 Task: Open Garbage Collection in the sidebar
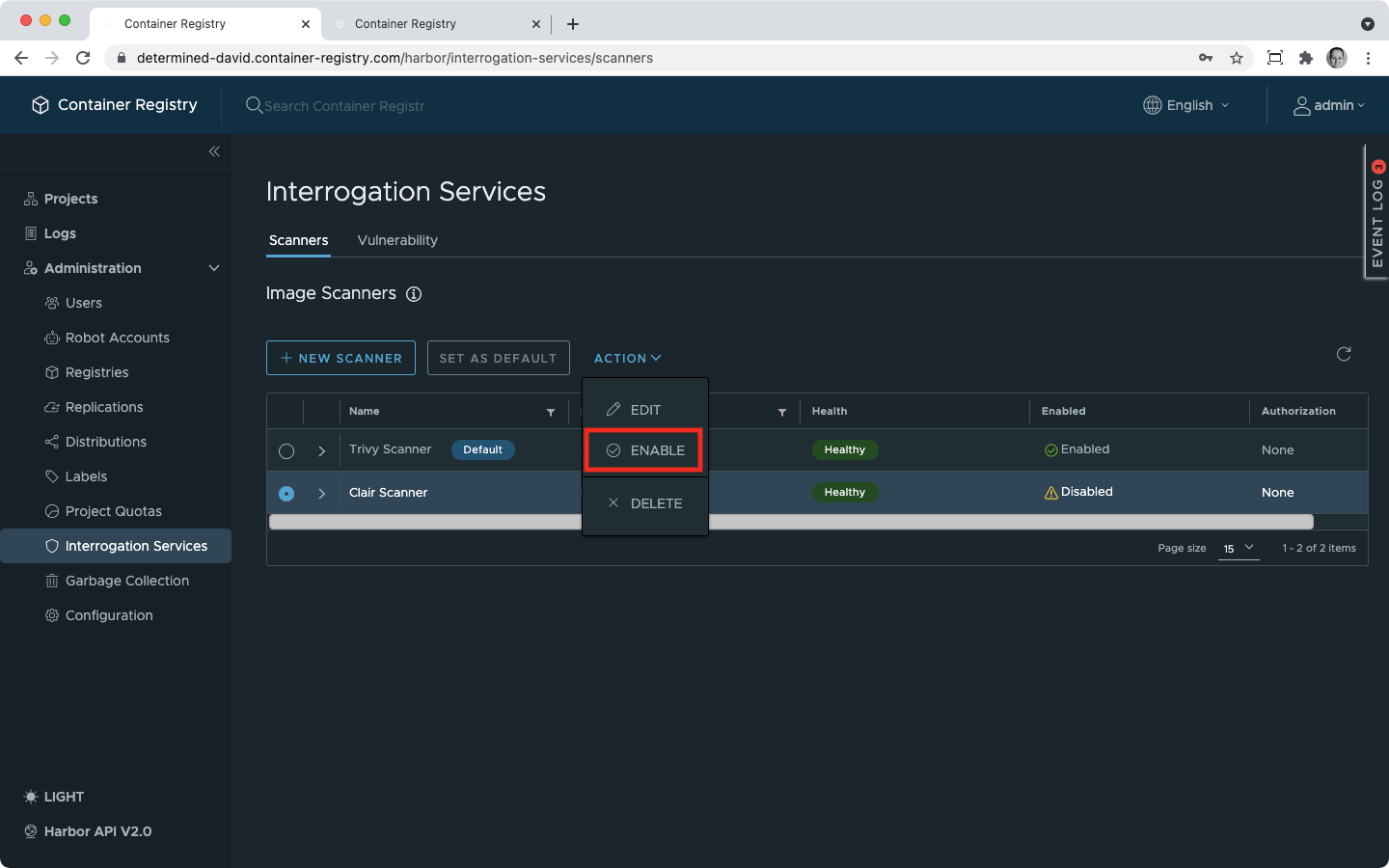pos(126,581)
